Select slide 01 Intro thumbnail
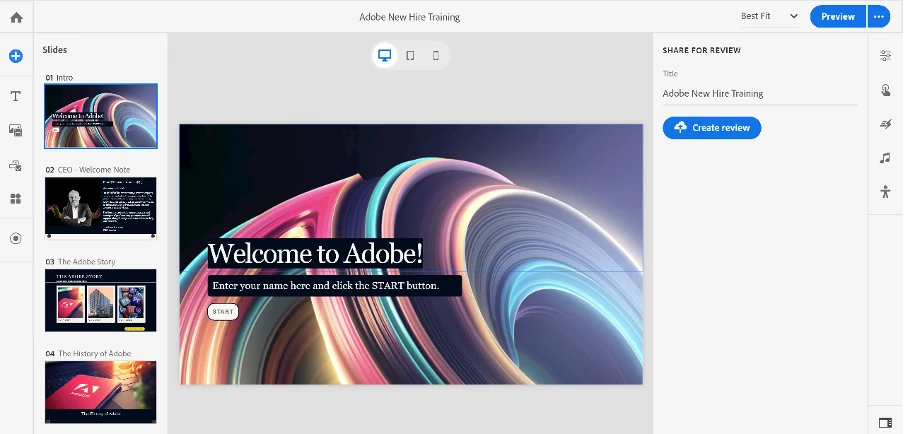904x434 pixels. (x=101, y=116)
